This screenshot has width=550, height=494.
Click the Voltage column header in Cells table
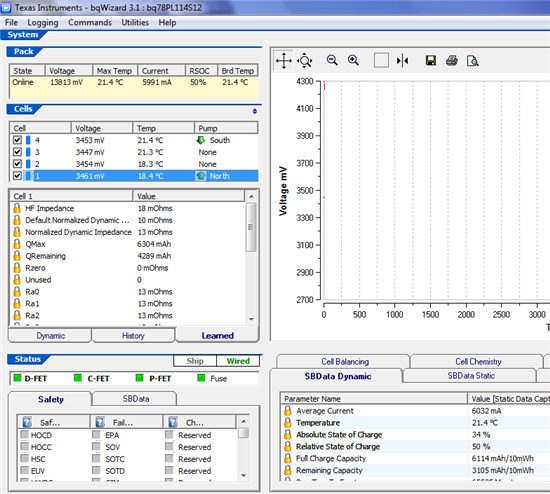click(102, 128)
